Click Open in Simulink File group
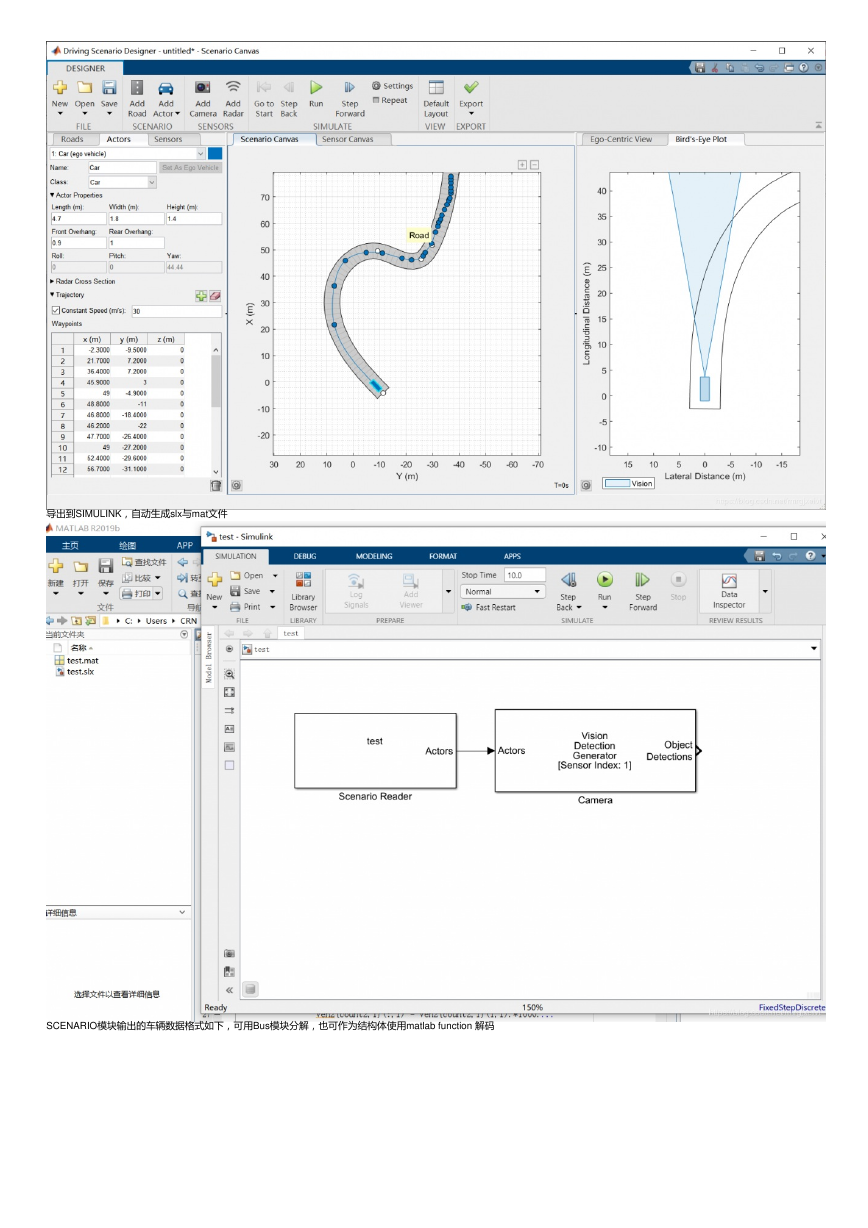This screenshot has height=1228, width=868. [x=248, y=576]
